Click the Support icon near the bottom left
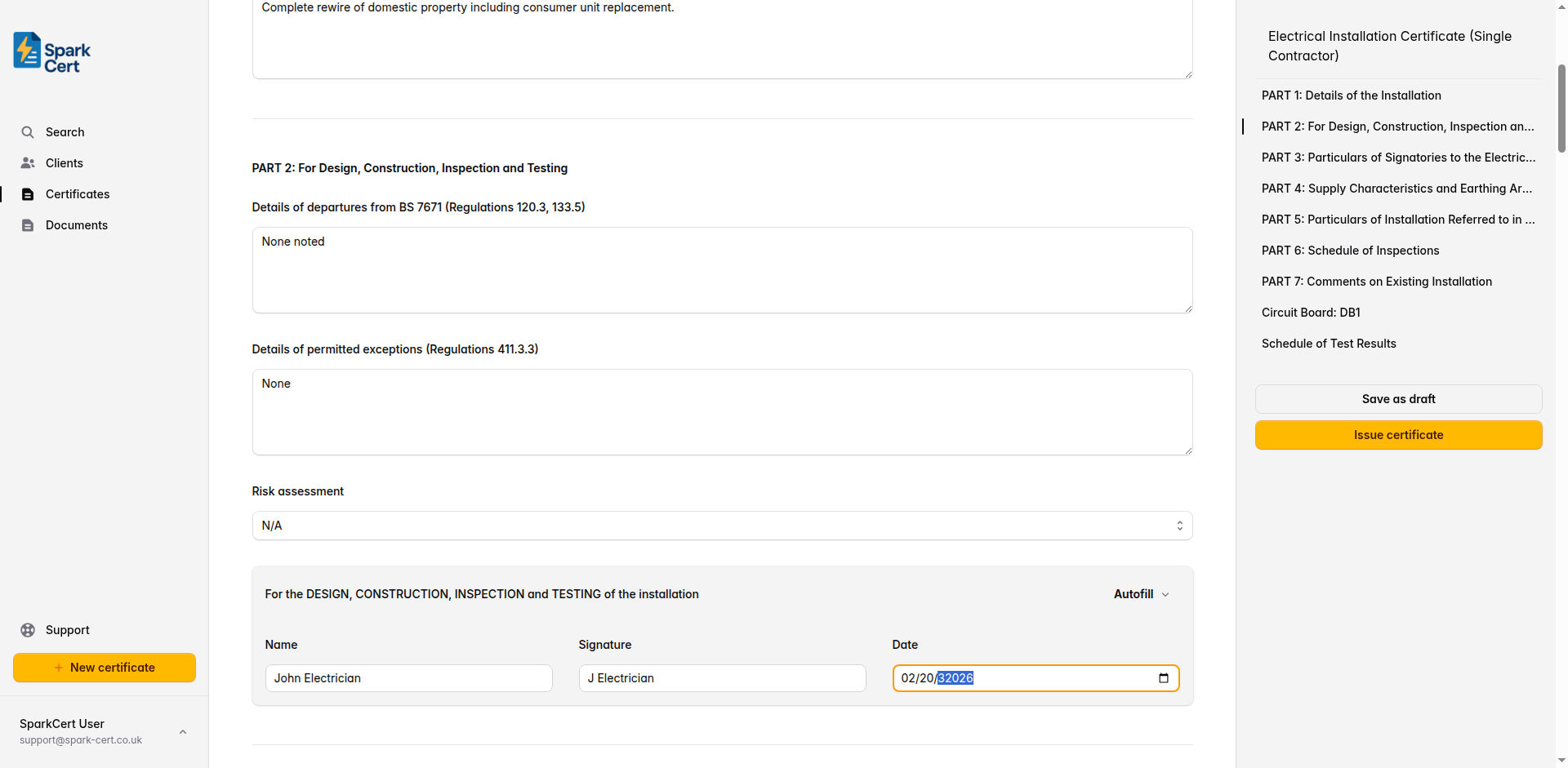Viewport: 1568px width, 768px height. (28, 629)
